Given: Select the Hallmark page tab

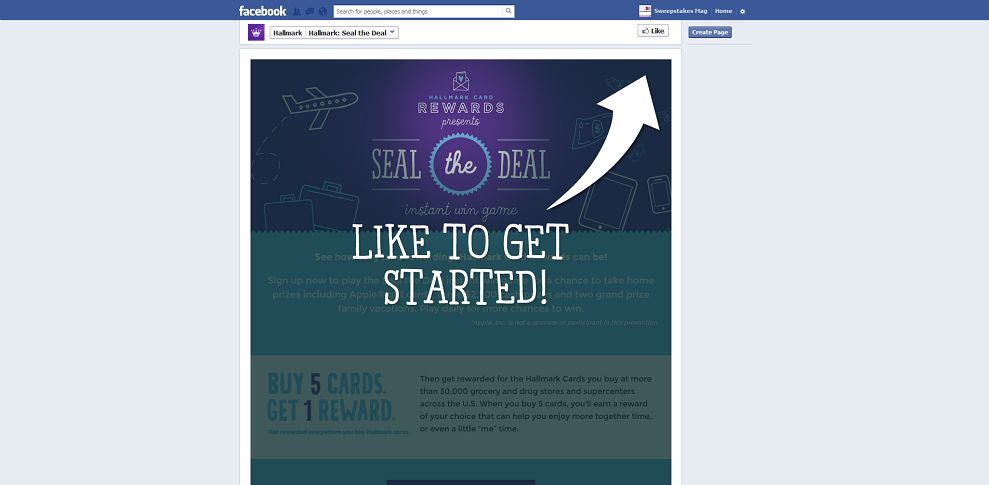Looking at the screenshot, I should coord(288,33).
